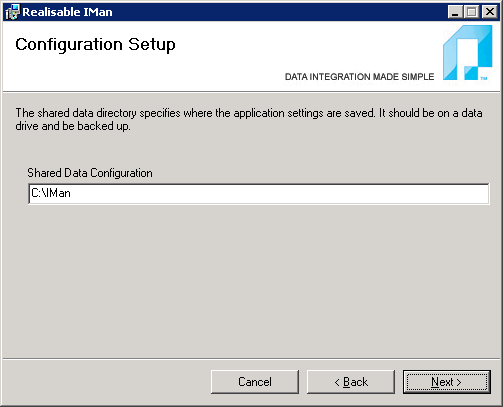The image size is (503, 407).
Task: Click the Configuration Setup heading
Action: [x=95, y=44]
